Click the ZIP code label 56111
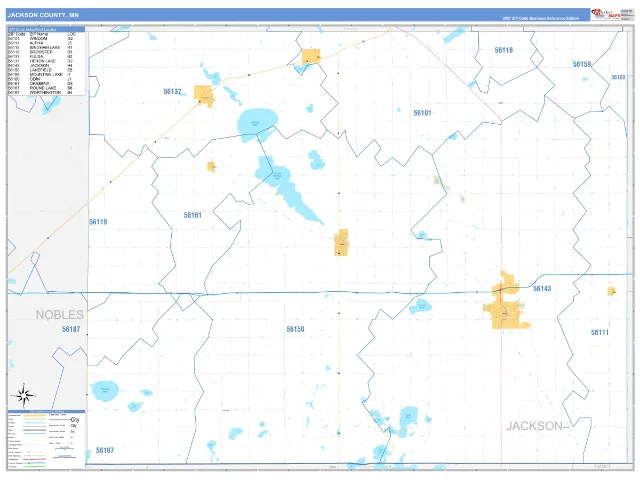 pos(600,332)
